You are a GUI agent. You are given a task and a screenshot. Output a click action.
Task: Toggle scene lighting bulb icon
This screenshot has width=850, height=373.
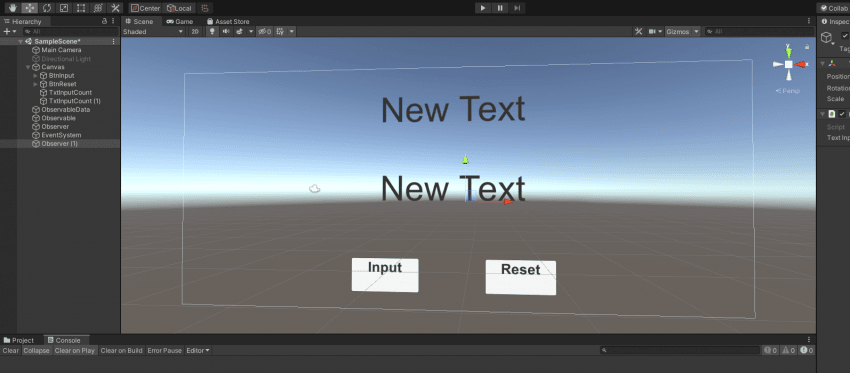pyautogui.click(x=212, y=31)
